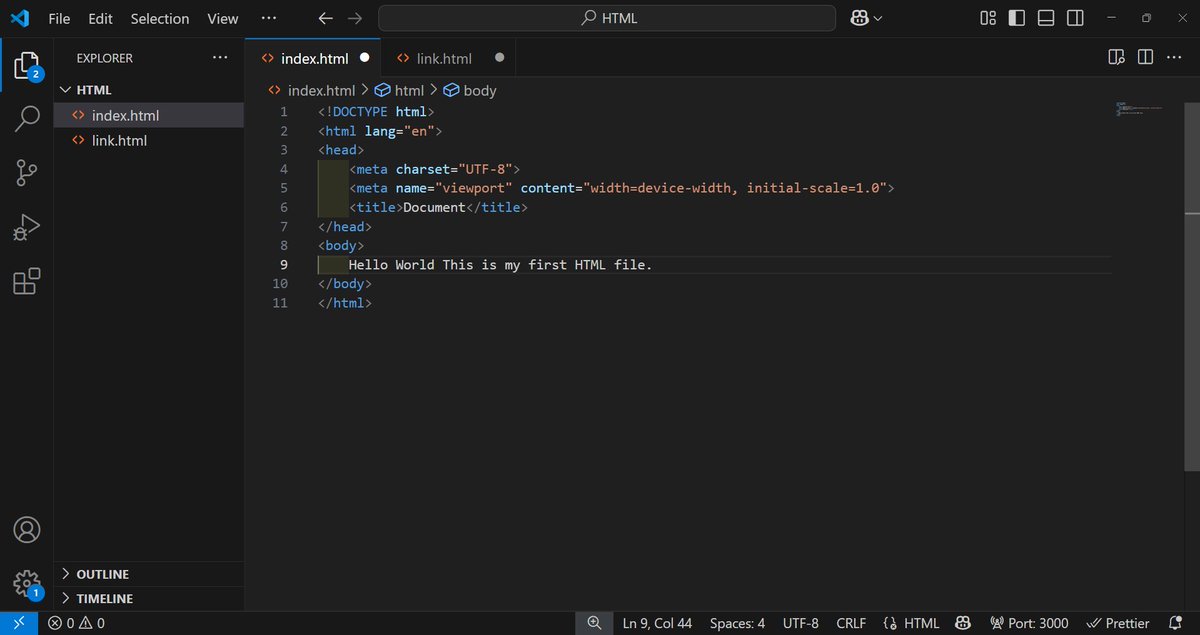Screen dimensions: 1200x635
Task: Open the Copilot chat icon in title bar
Action: [x=859, y=18]
